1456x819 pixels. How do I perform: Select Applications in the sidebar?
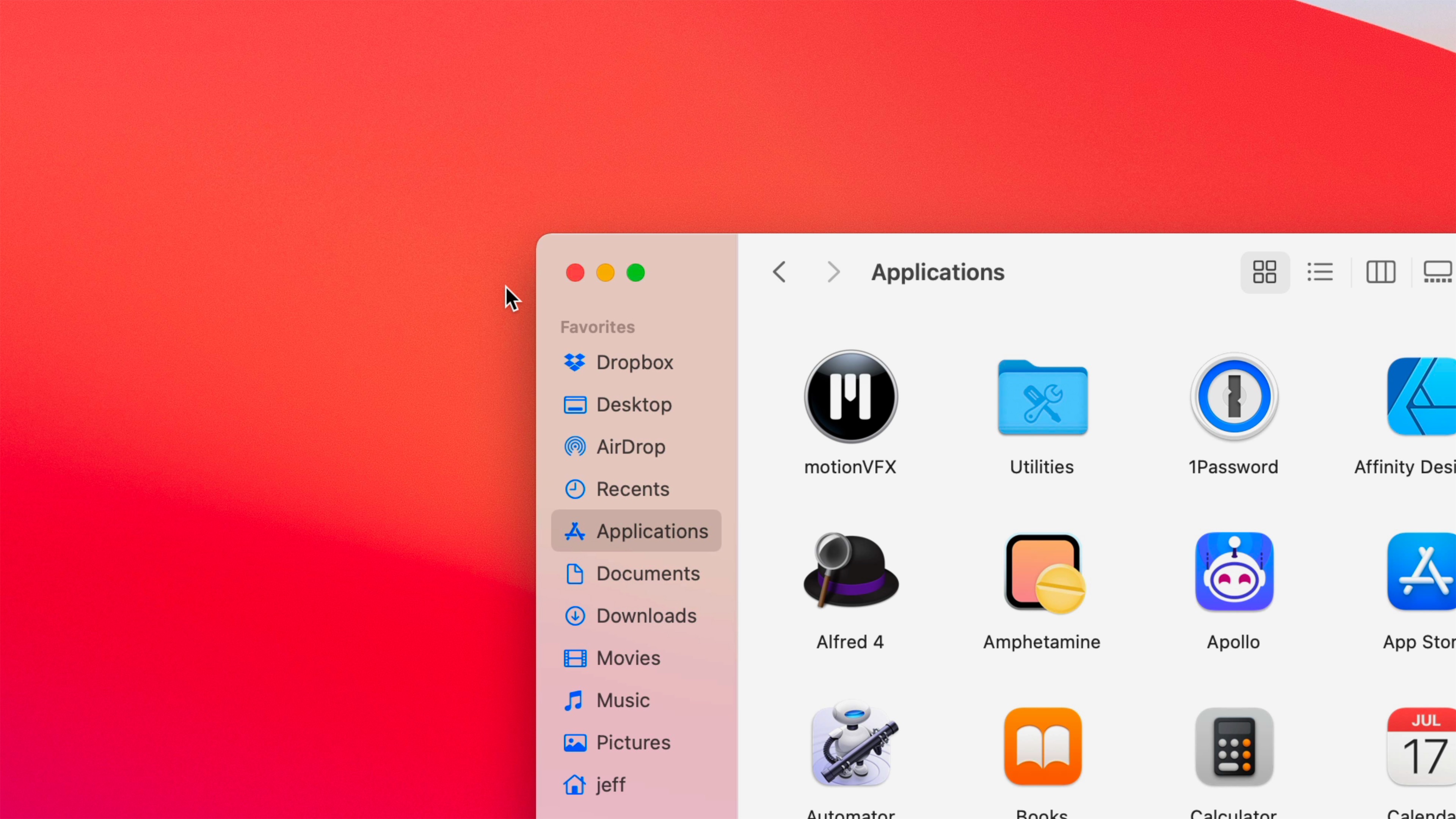pyautogui.click(x=636, y=531)
